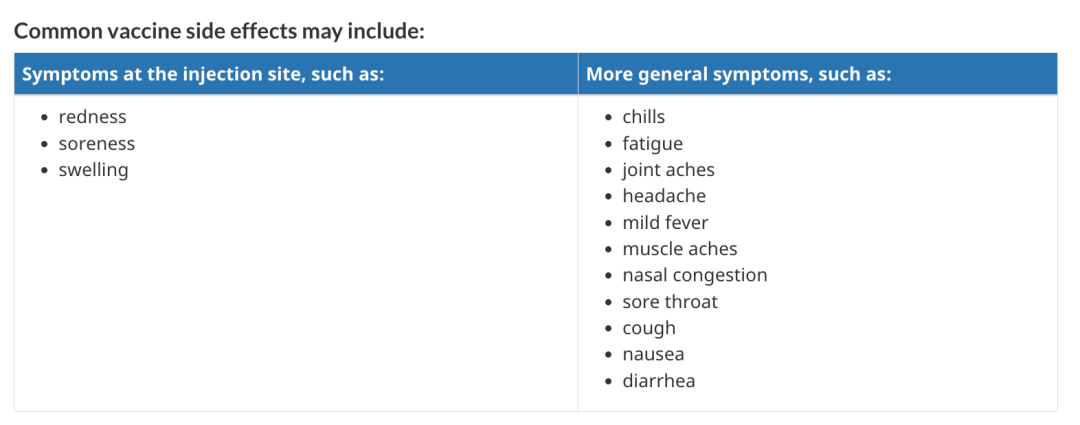The height and width of the screenshot is (425, 1080).
Task: Click the bullet point beside 'chills'
Action: pos(608,118)
